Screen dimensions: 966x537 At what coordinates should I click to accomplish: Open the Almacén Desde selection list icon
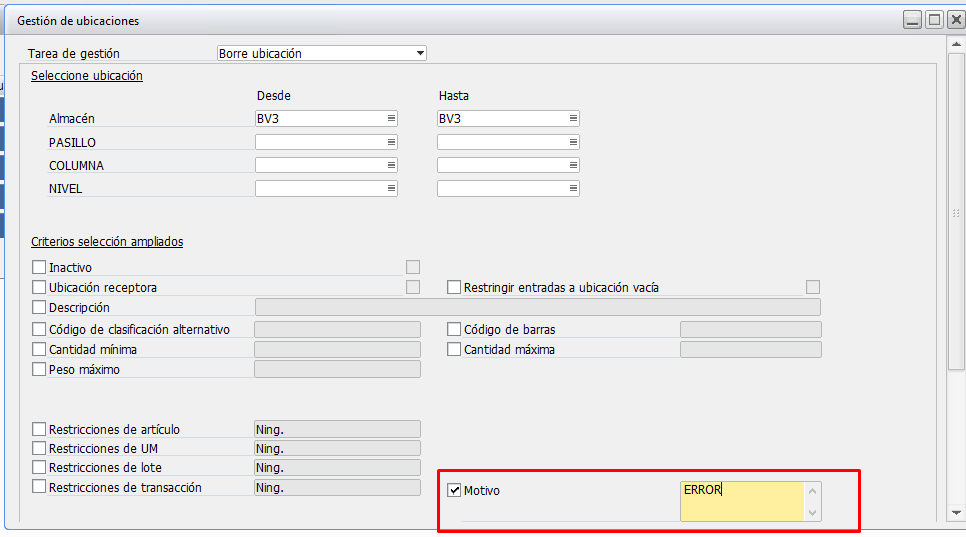(x=391, y=118)
